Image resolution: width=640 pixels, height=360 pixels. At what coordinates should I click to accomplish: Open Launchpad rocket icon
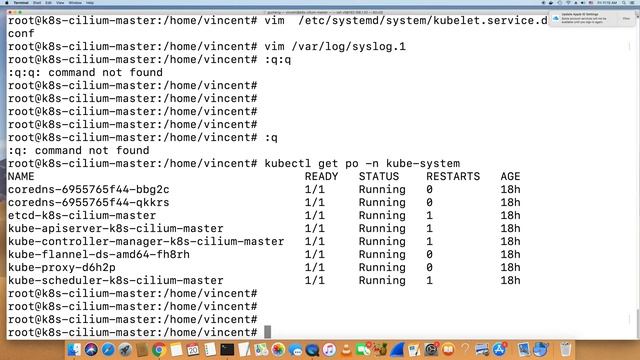(x=125, y=349)
